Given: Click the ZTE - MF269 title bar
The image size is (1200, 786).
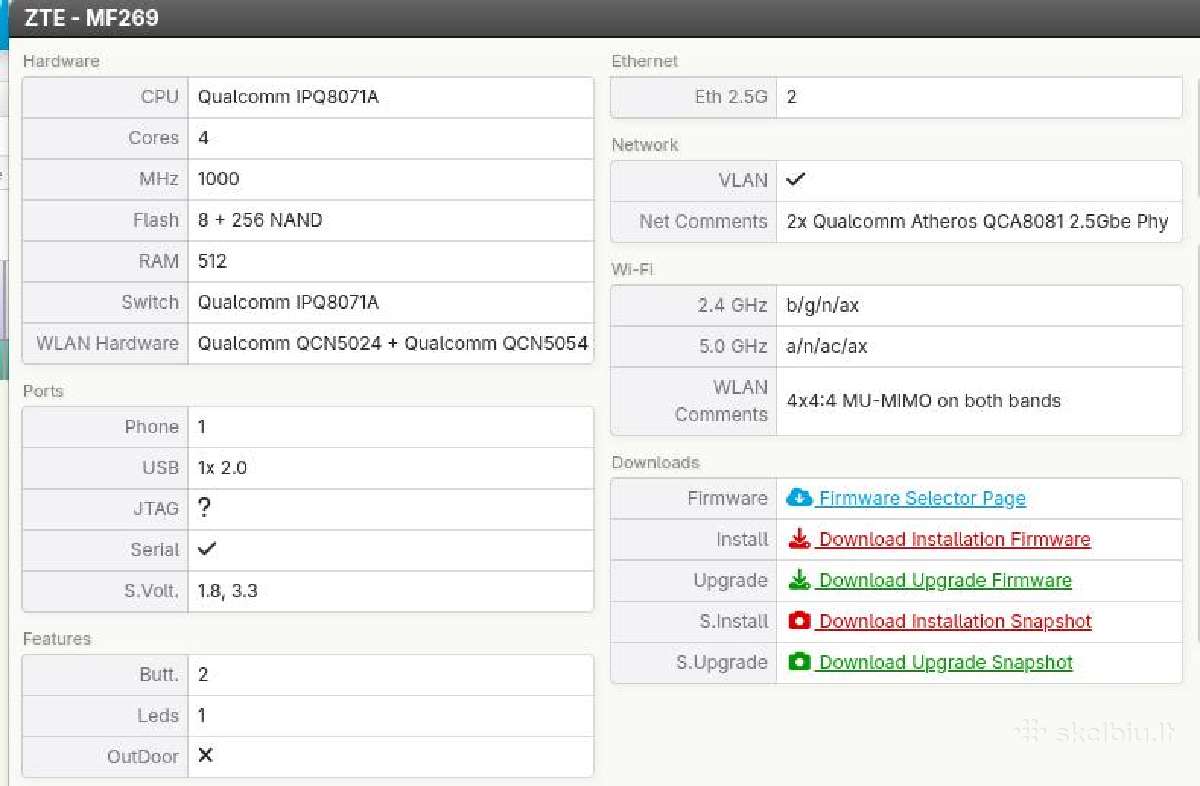Looking at the screenshot, I should pos(600,18).
